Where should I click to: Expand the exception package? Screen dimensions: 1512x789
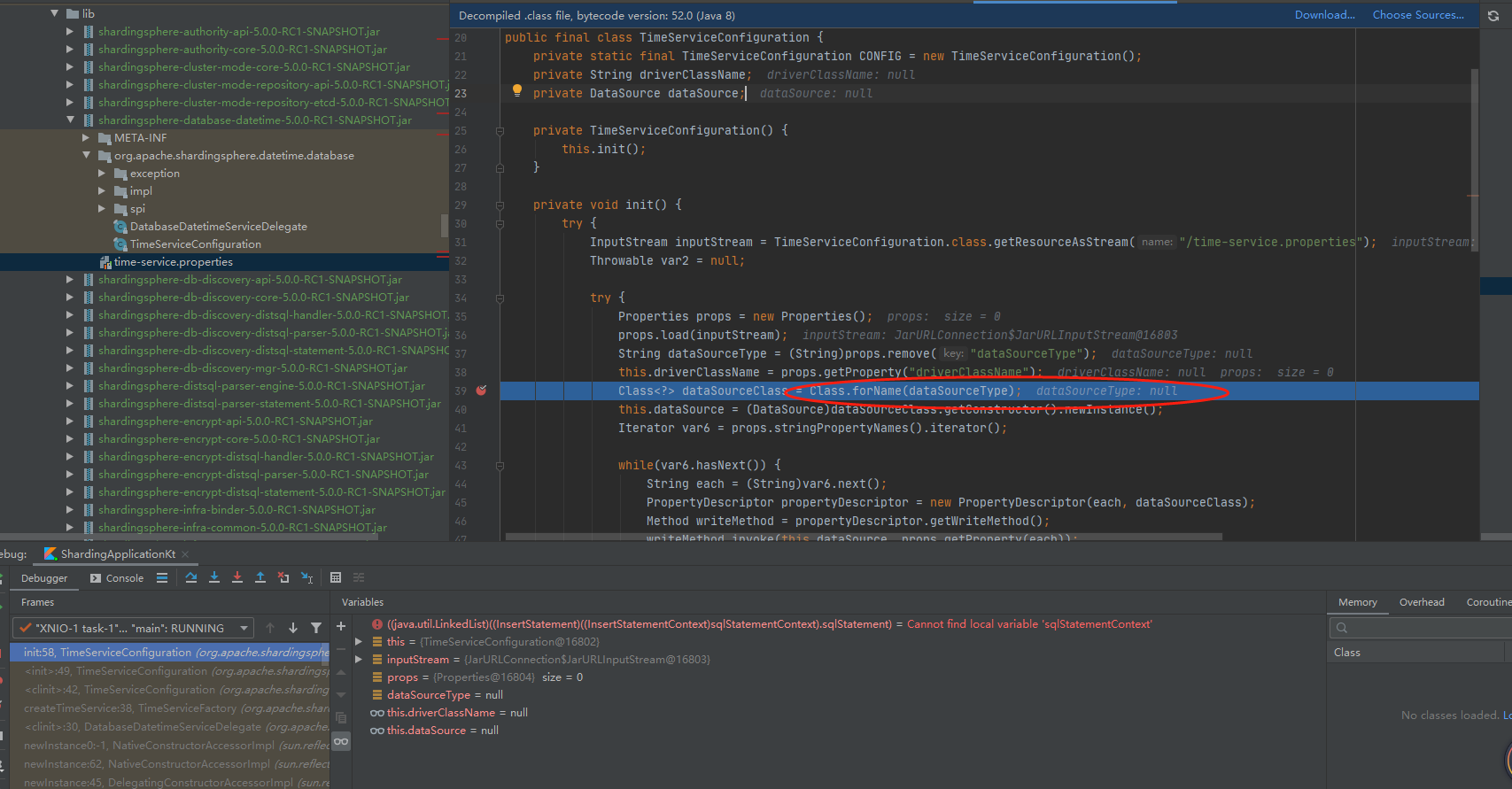[102, 173]
